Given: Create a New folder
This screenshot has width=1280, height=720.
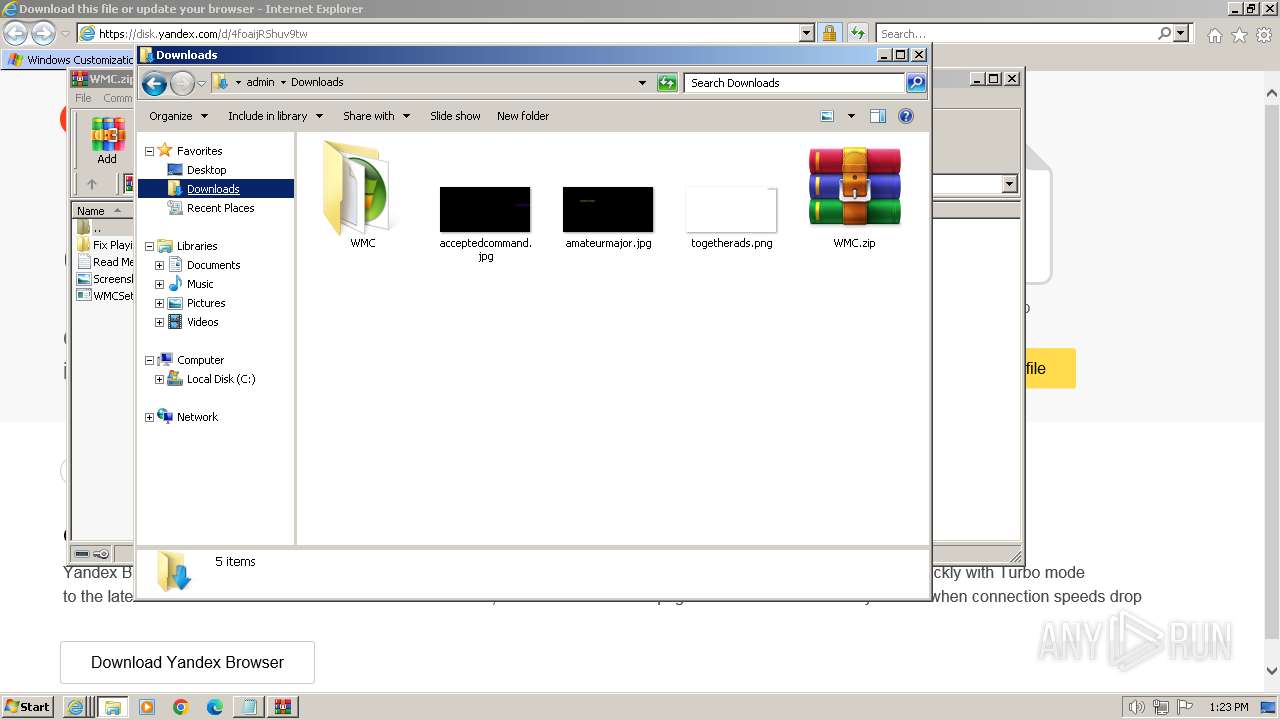Looking at the screenshot, I should click(x=523, y=116).
